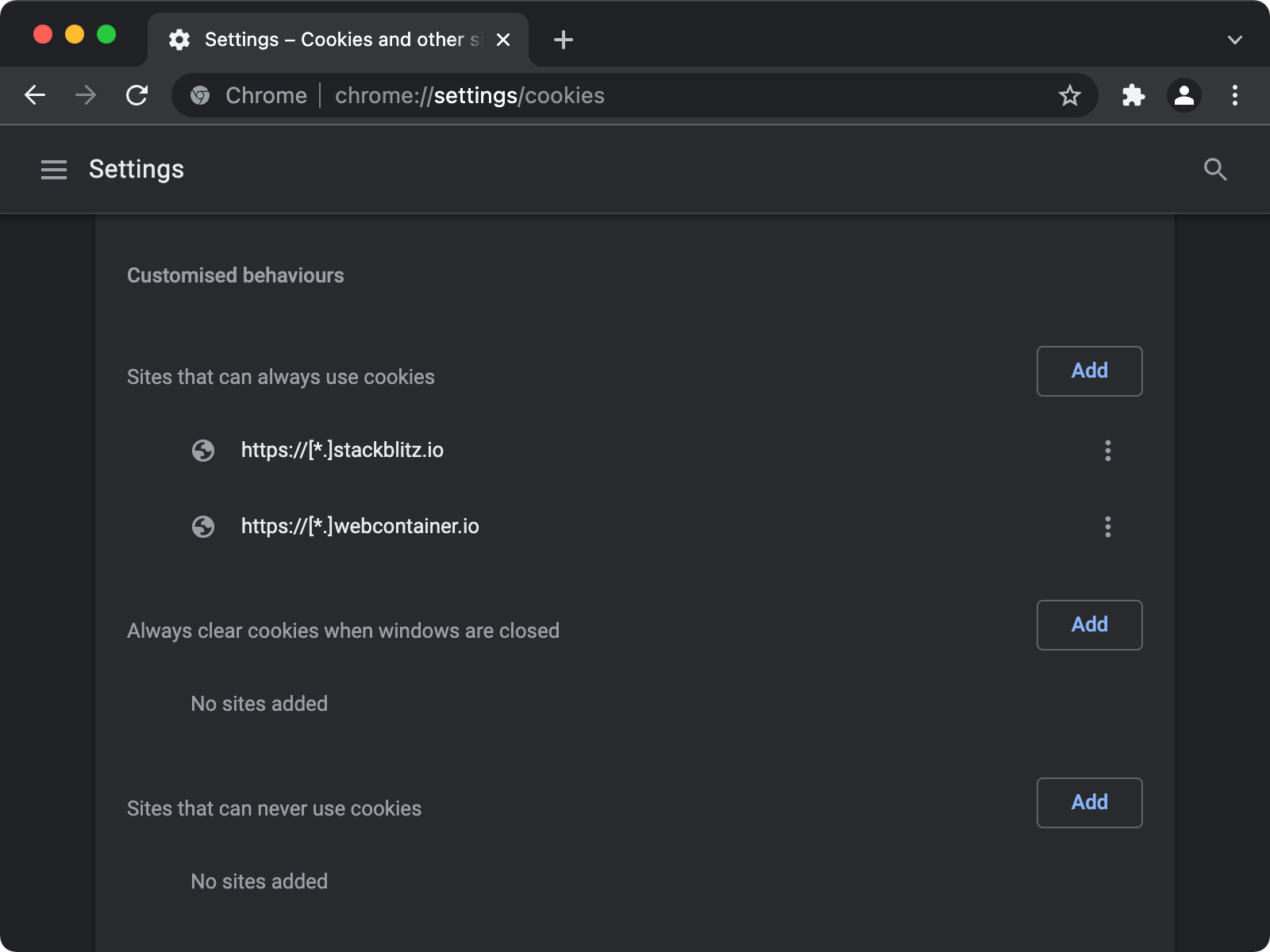This screenshot has width=1270, height=952.
Task: Click the globe icon next to webcontainer.io
Action: point(204,526)
